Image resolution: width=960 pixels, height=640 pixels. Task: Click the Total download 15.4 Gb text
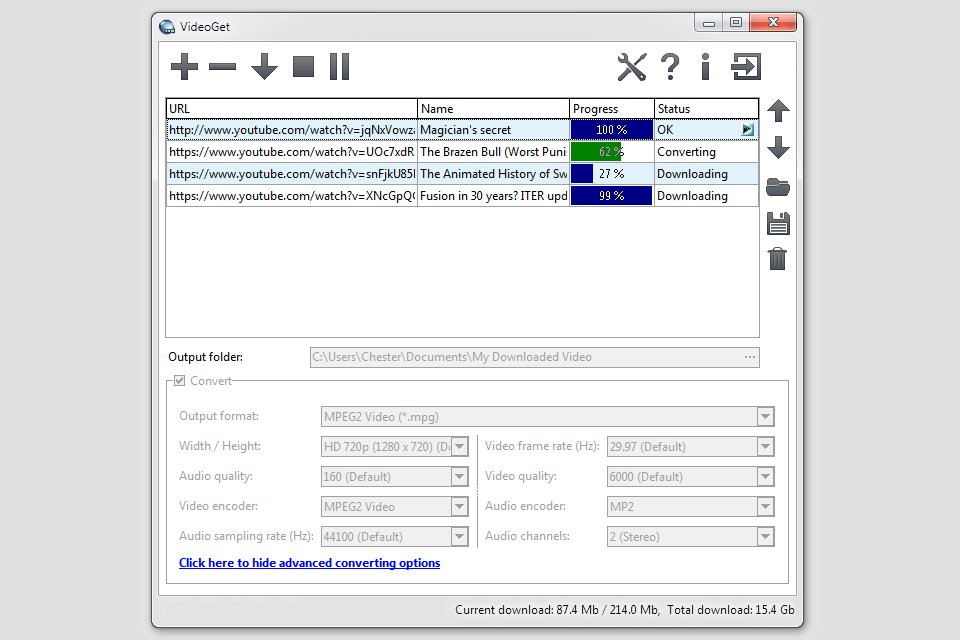pyautogui.click(x=730, y=610)
